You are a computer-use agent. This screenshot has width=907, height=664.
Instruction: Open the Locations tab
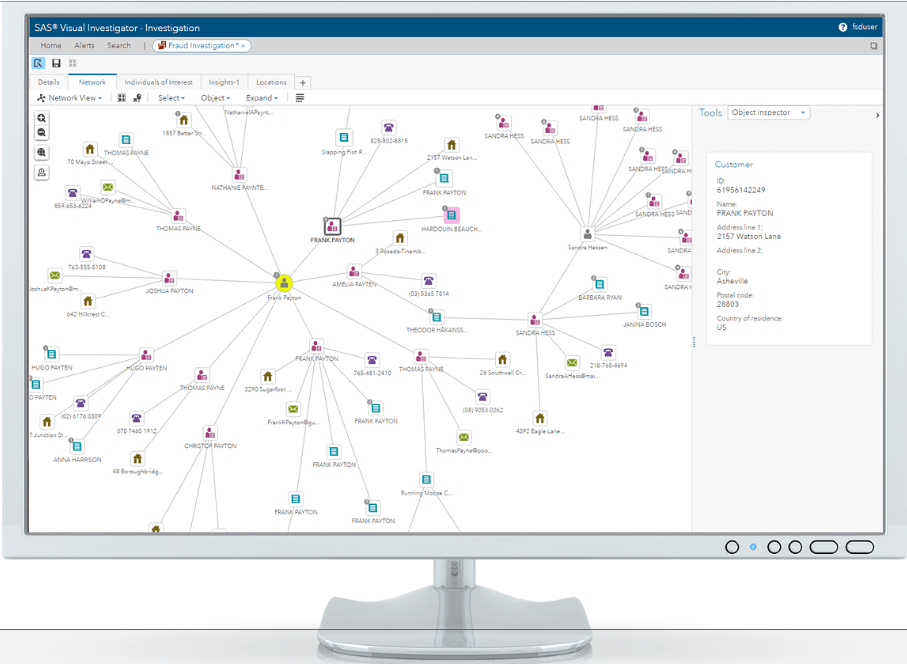click(x=271, y=82)
